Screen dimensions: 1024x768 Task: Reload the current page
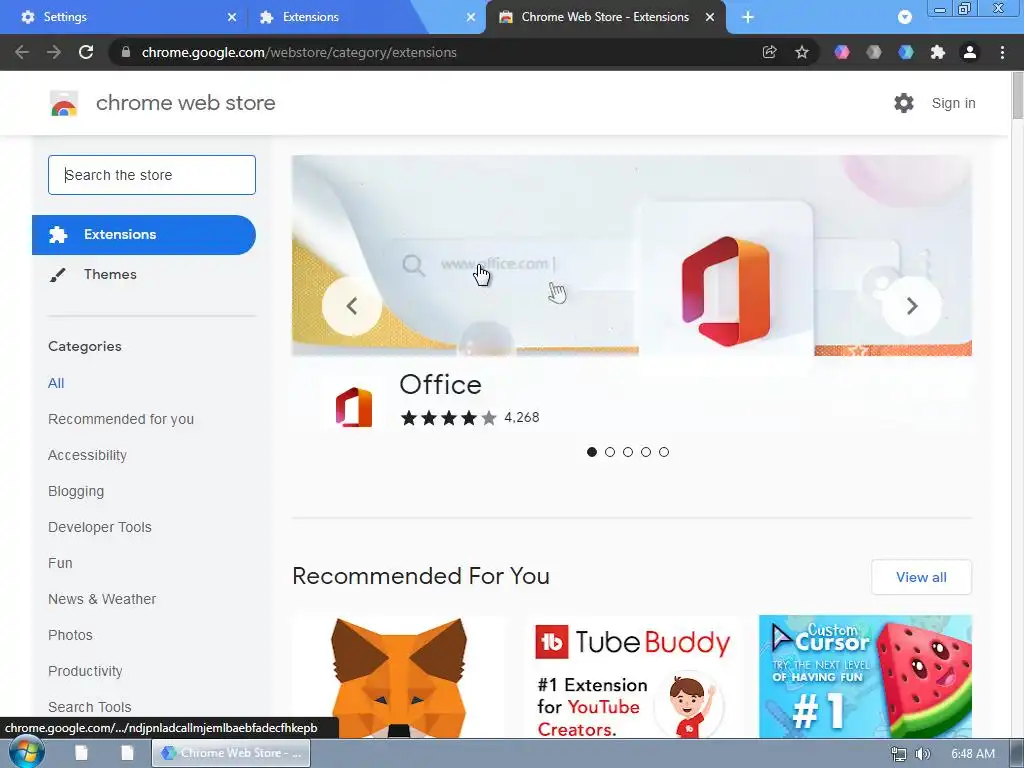86,52
